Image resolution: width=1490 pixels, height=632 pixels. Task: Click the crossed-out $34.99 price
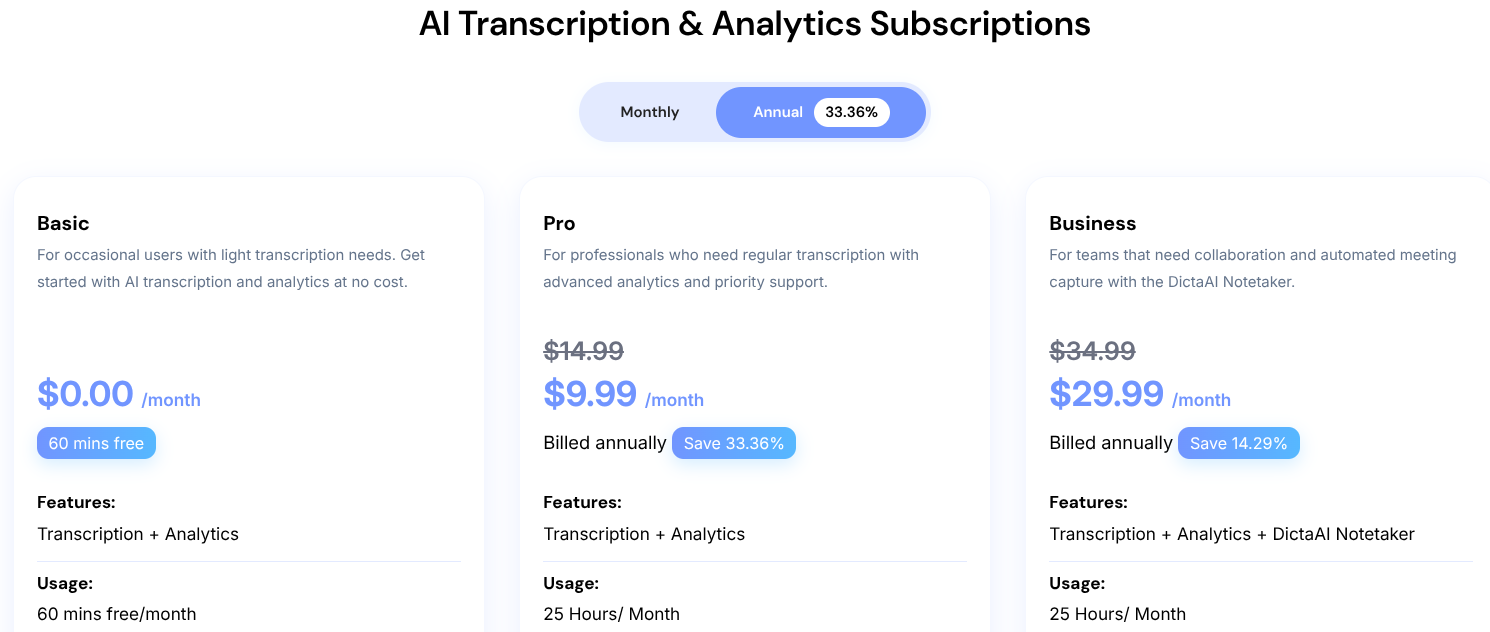[1092, 350]
